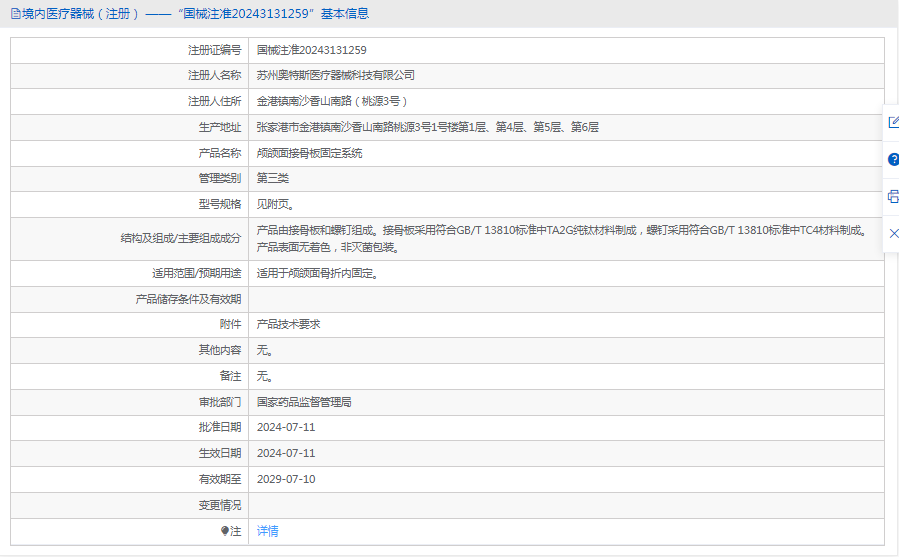Click the edit feedback icon on right sidebar

893,122
